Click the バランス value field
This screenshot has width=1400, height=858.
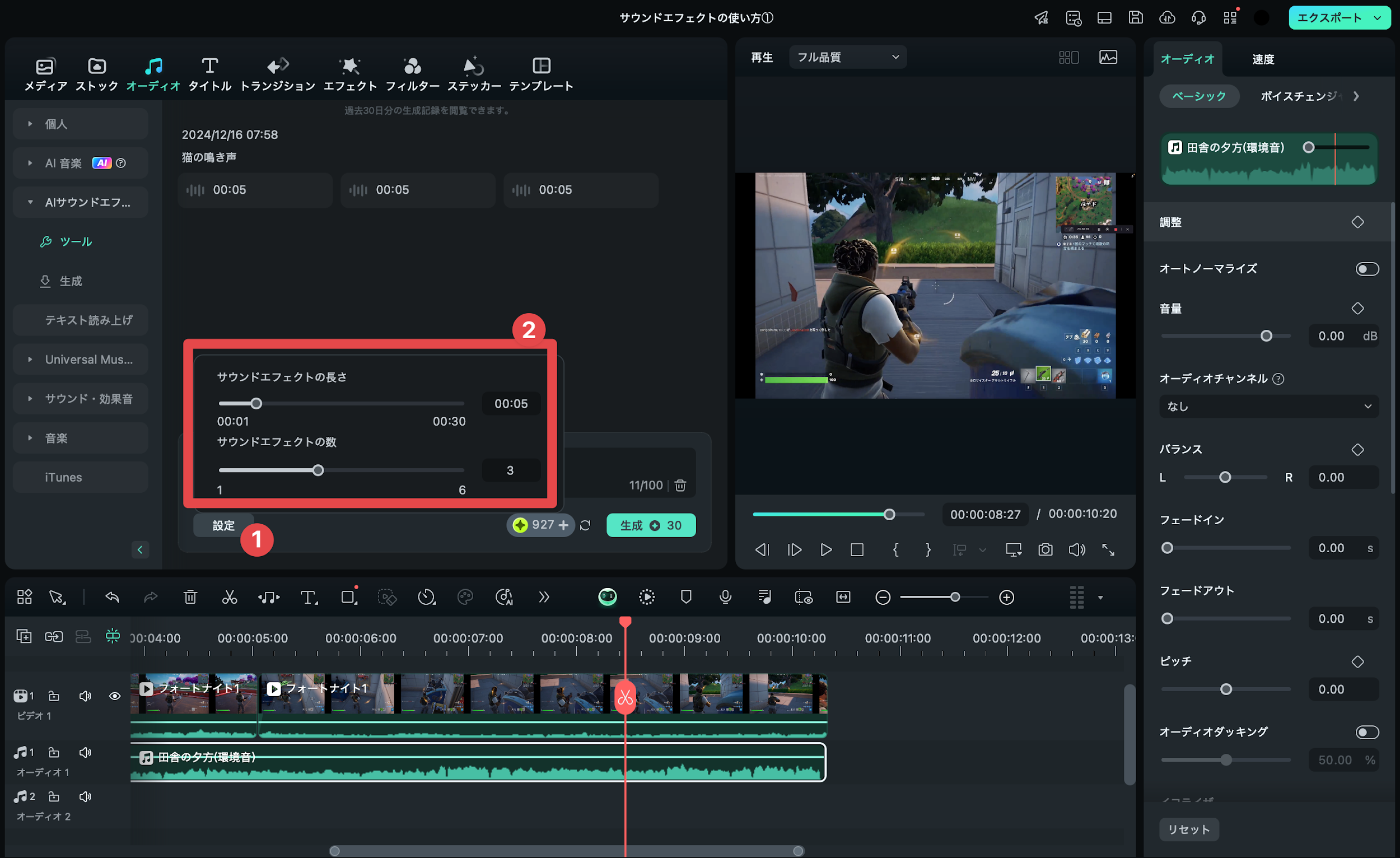pyautogui.click(x=1343, y=477)
